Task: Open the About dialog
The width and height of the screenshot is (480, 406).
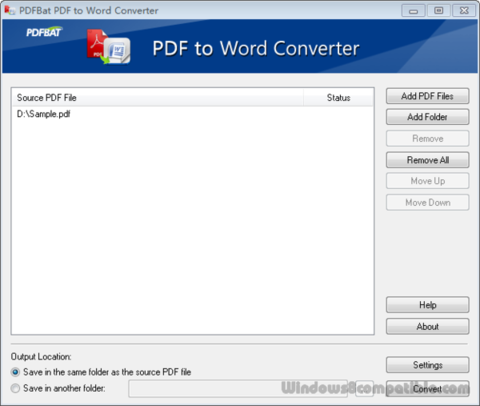Action: point(427,326)
